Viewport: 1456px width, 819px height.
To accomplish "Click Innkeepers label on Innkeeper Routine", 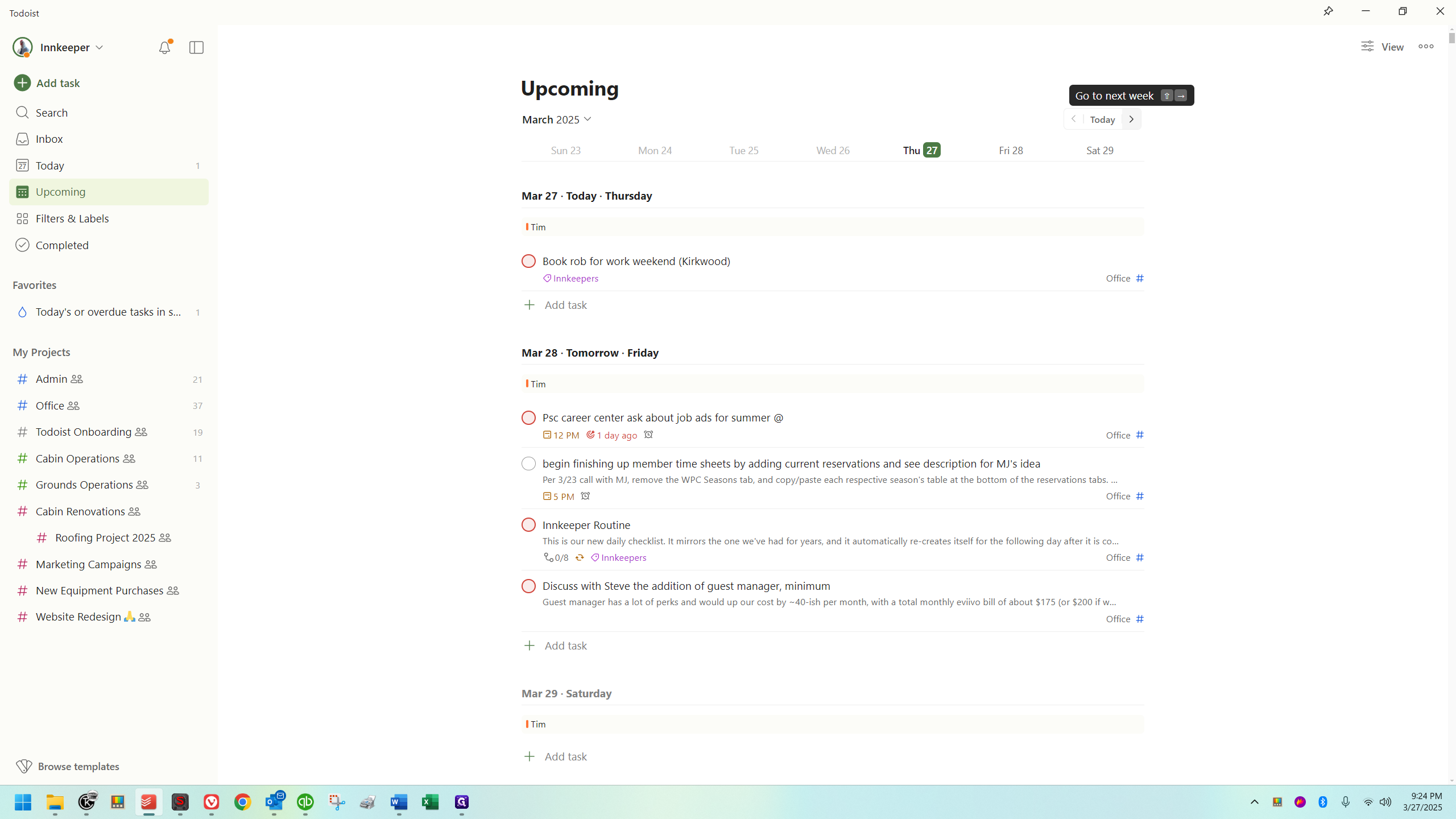I will (x=618, y=557).
